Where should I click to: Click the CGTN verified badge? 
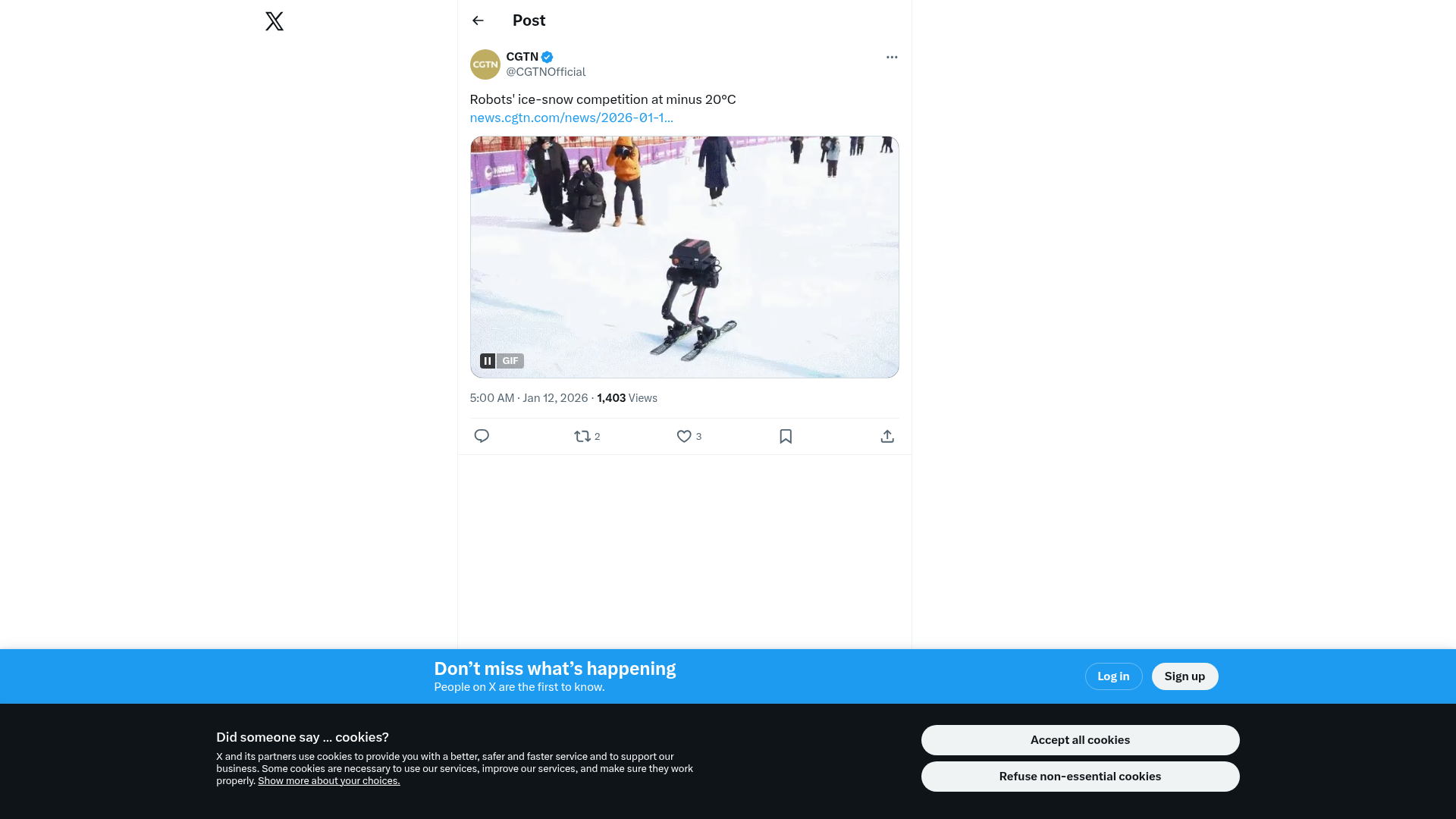(x=547, y=57)
